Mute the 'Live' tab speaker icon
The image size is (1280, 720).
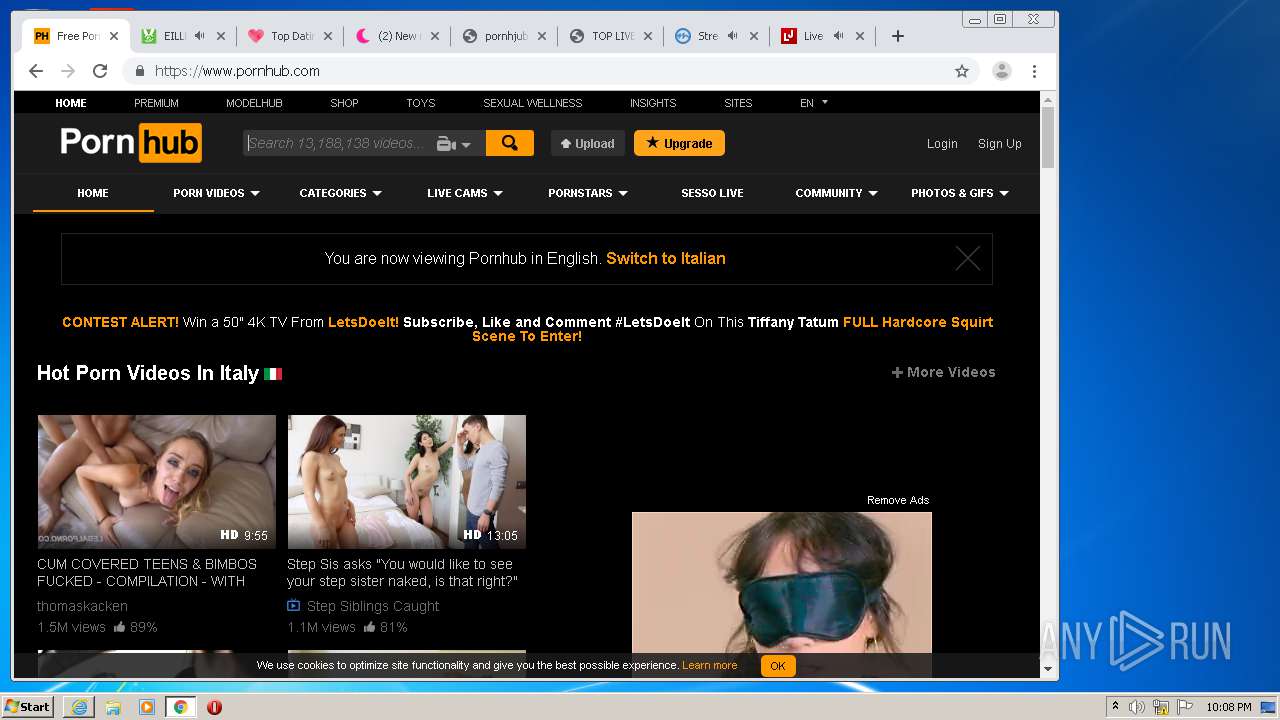(839, 36)
